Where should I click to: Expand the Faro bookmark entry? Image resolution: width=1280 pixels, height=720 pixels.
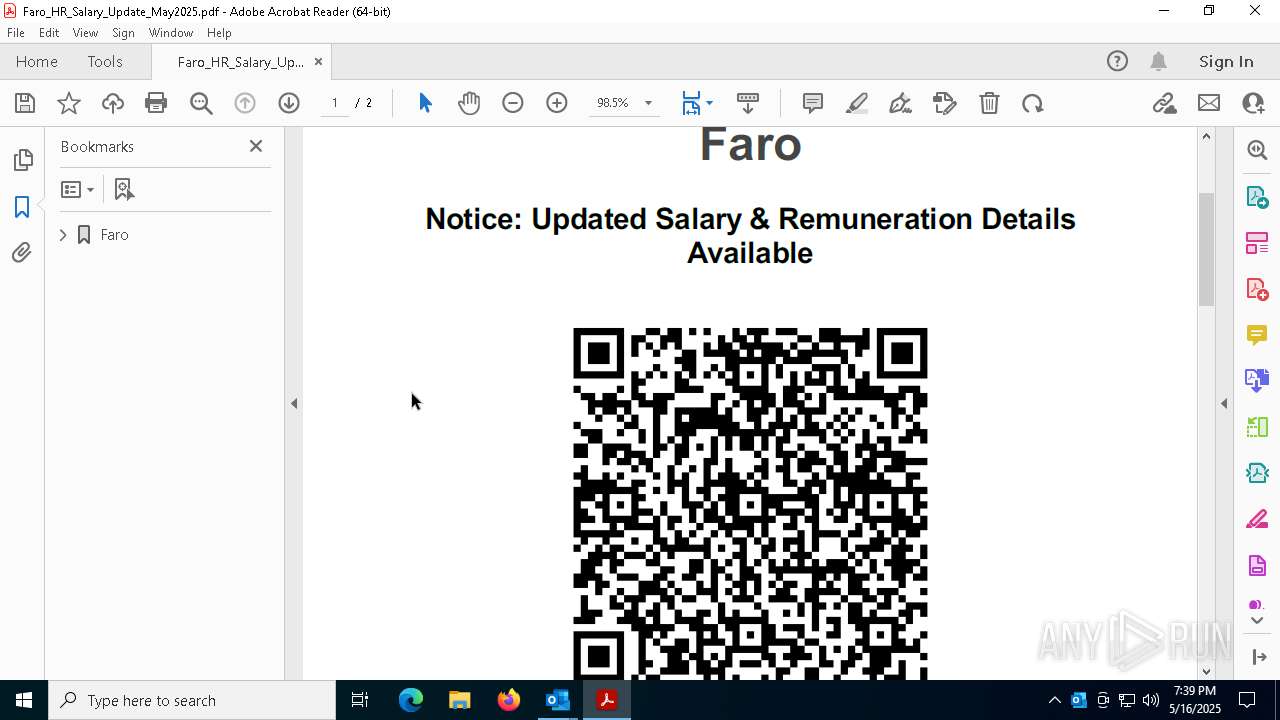click(x=63, y=235)
